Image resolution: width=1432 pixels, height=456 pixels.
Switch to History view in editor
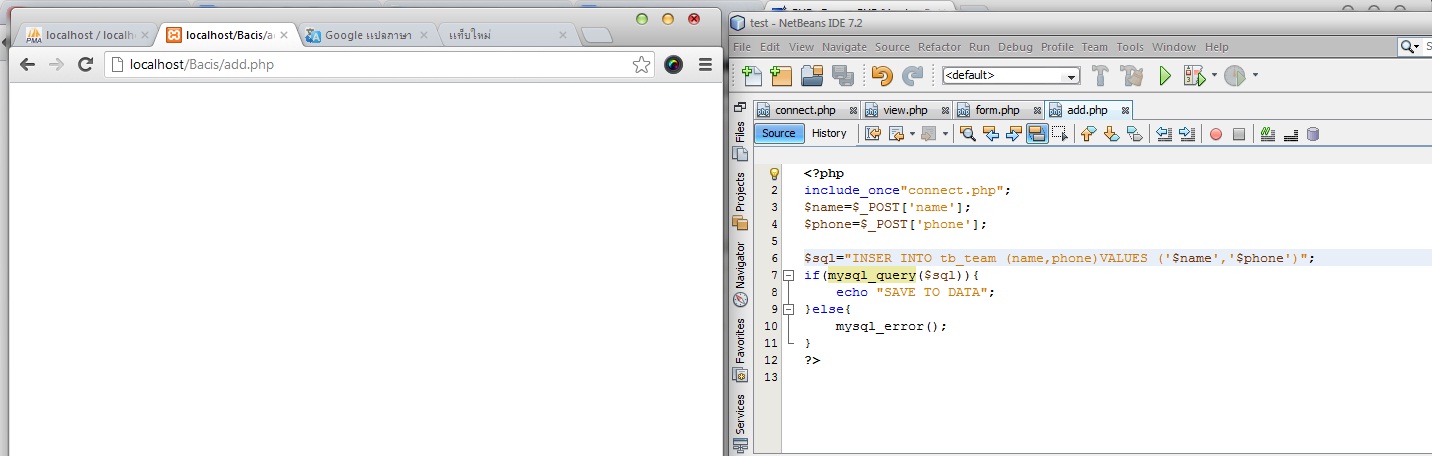point(829,133)
